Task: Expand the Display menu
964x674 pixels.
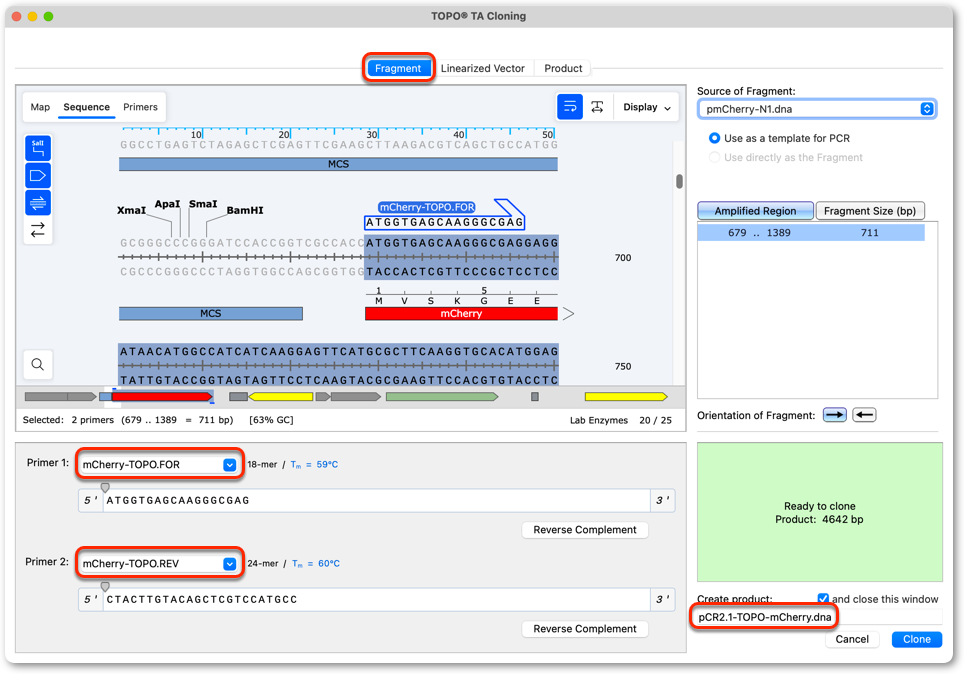Action: pos(646,107)
